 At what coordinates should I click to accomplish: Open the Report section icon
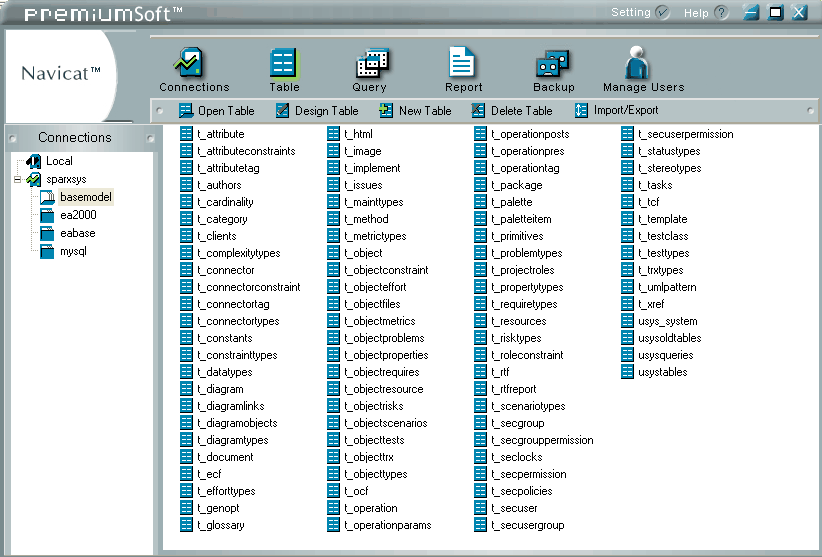point(463,69)
